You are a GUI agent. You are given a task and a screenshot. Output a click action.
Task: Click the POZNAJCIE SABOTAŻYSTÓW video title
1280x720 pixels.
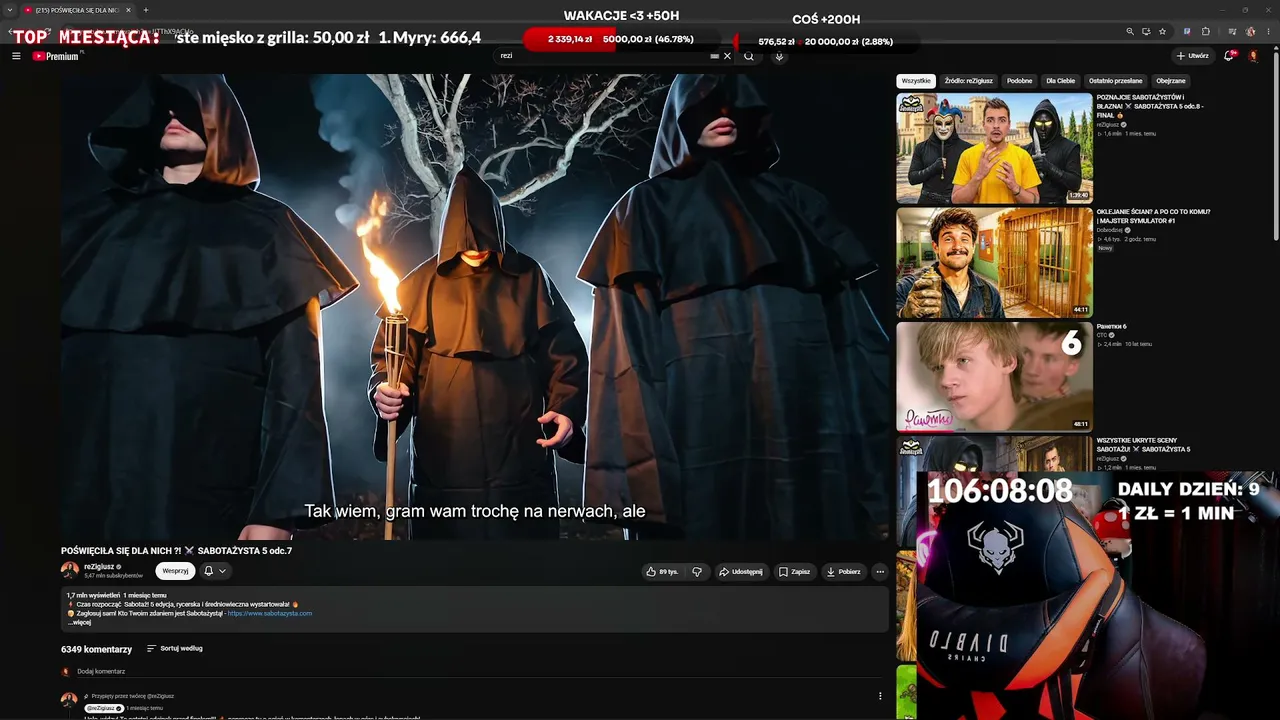[x=1150, y=106]
